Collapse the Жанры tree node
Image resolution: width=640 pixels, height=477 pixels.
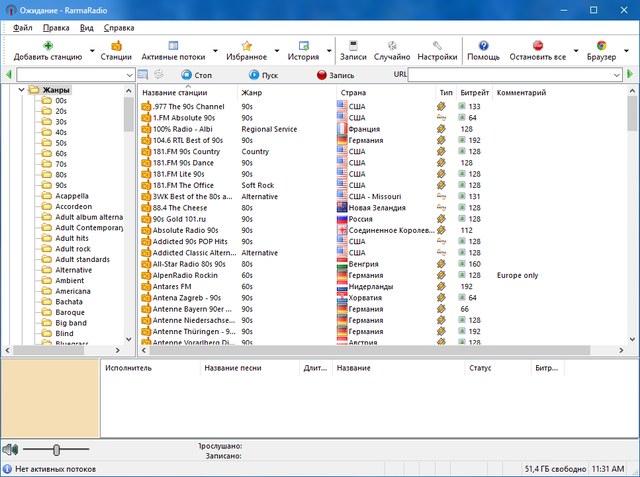click(21, 91)
